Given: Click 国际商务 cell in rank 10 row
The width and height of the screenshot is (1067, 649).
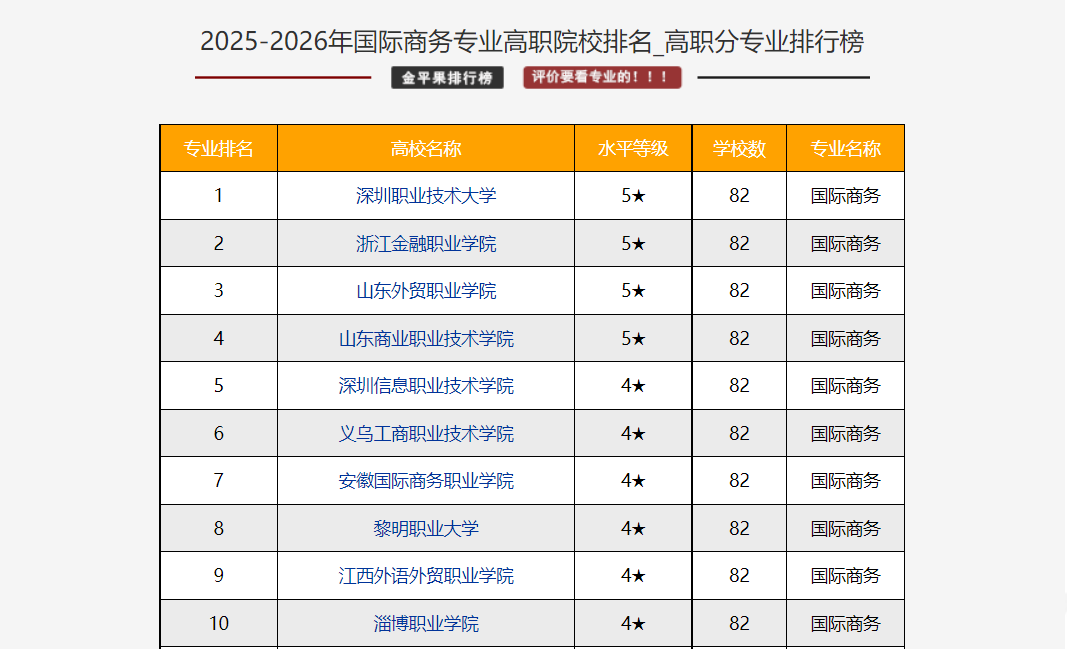Looking at the screenshot, I should pos(845,624).
